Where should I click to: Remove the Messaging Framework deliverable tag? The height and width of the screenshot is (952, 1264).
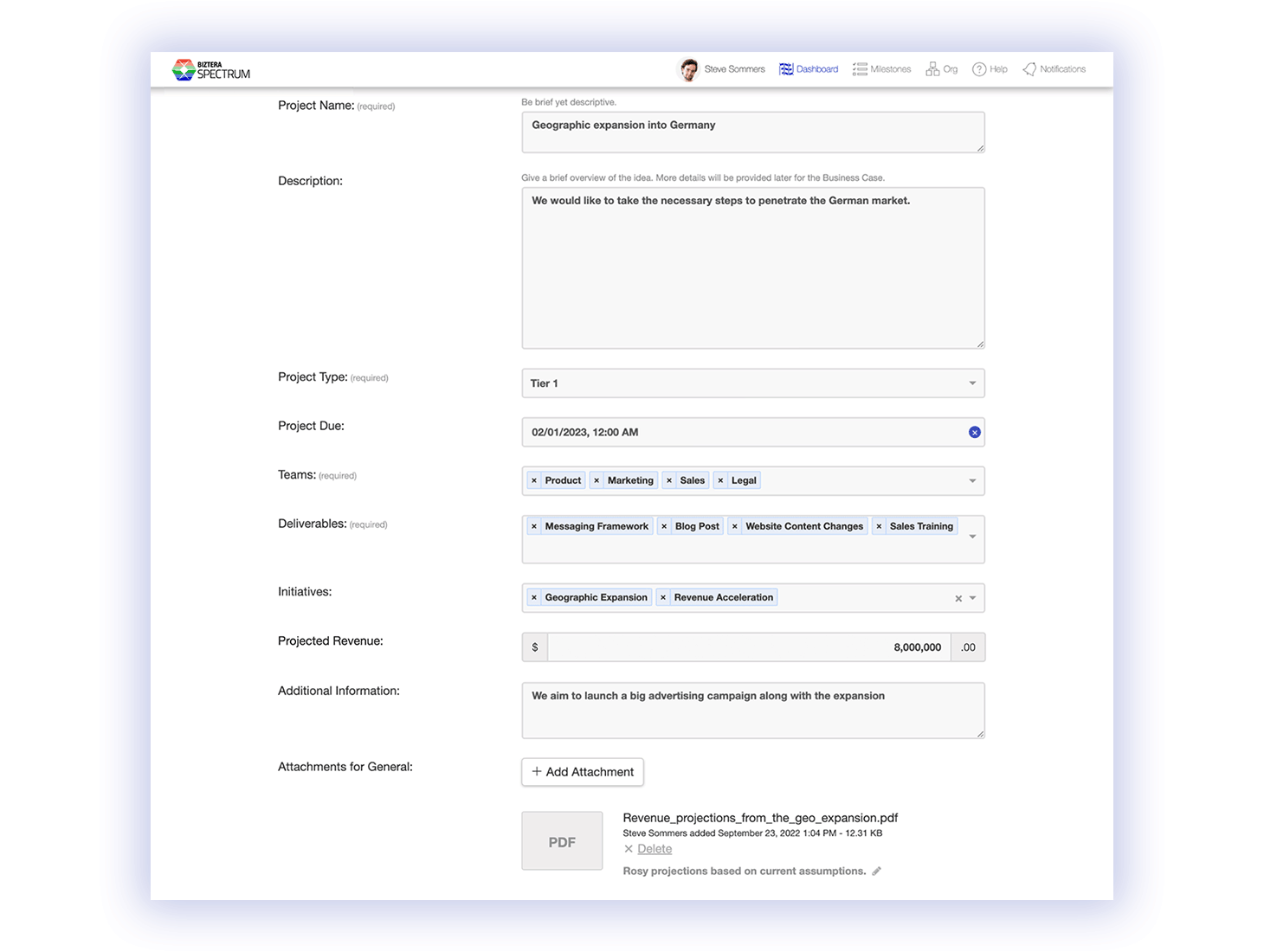pos(534,526)
